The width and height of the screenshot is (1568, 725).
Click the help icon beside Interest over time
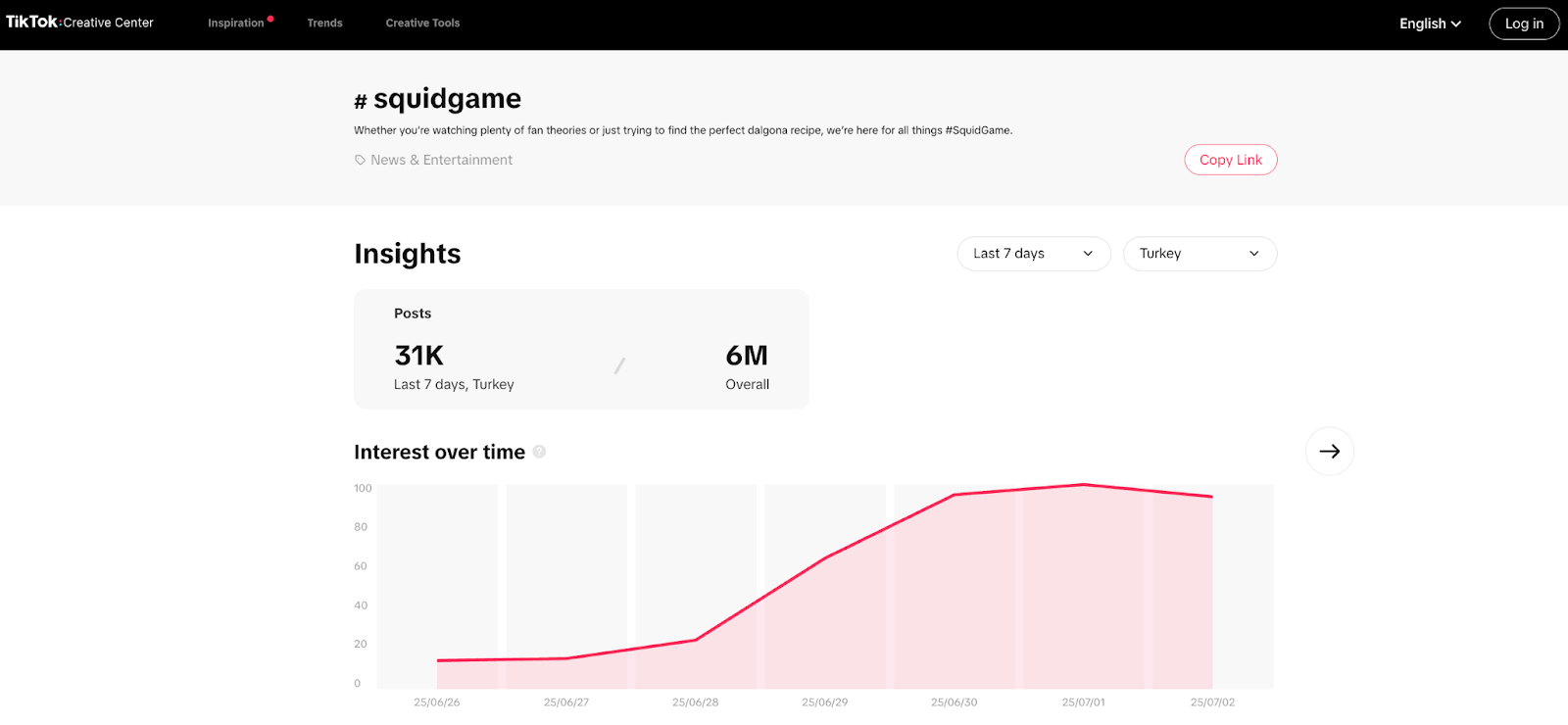(539, 452)
